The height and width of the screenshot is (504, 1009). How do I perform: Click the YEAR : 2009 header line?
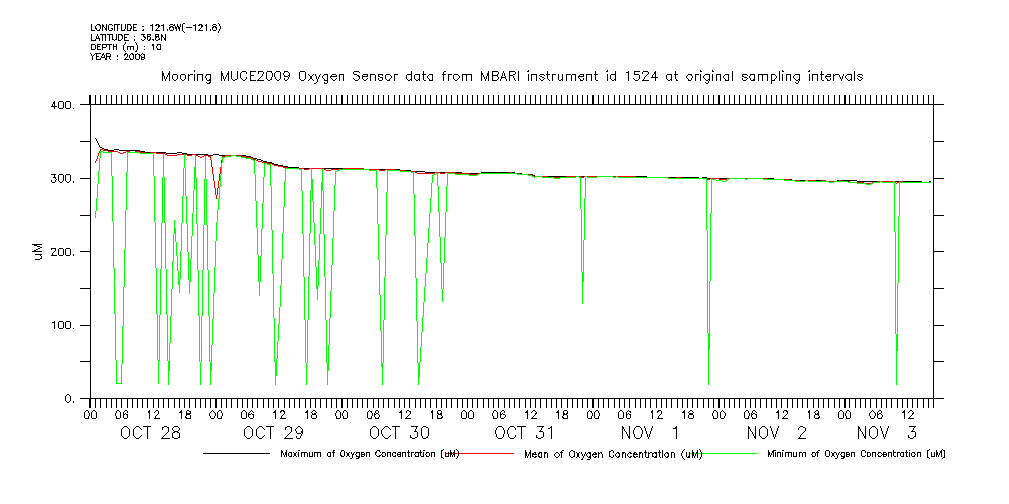point(118,57)
